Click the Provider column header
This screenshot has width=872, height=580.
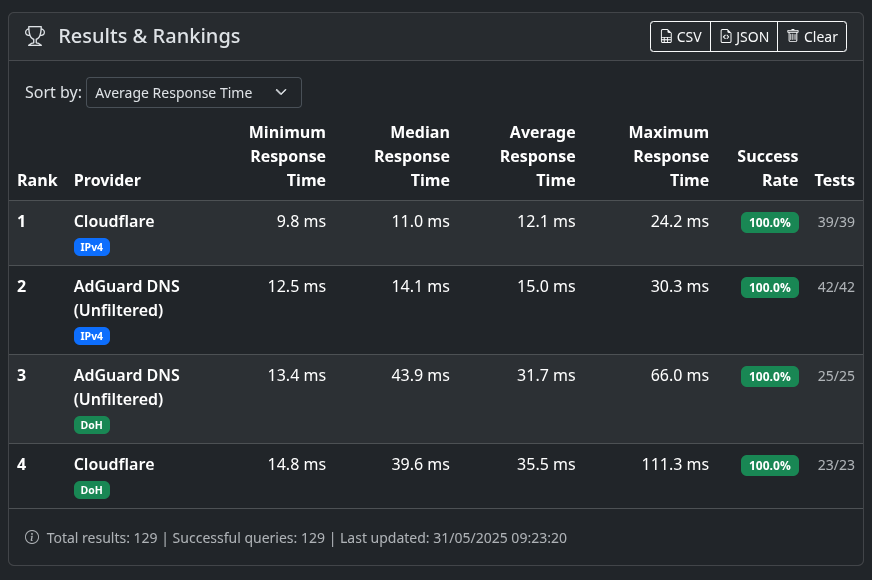(x=107, y=180)
